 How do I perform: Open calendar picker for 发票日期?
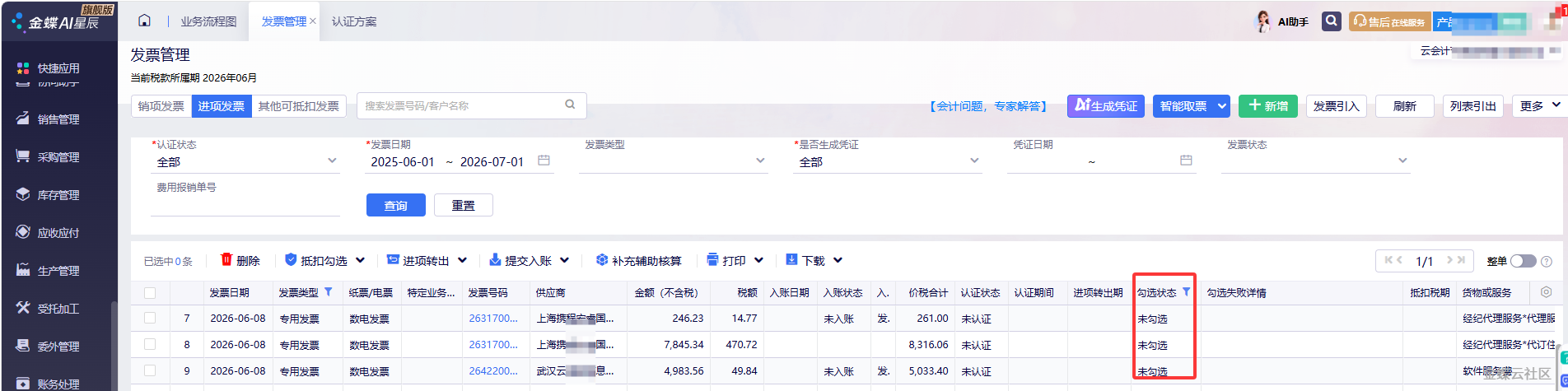click(x=544, y=161)
